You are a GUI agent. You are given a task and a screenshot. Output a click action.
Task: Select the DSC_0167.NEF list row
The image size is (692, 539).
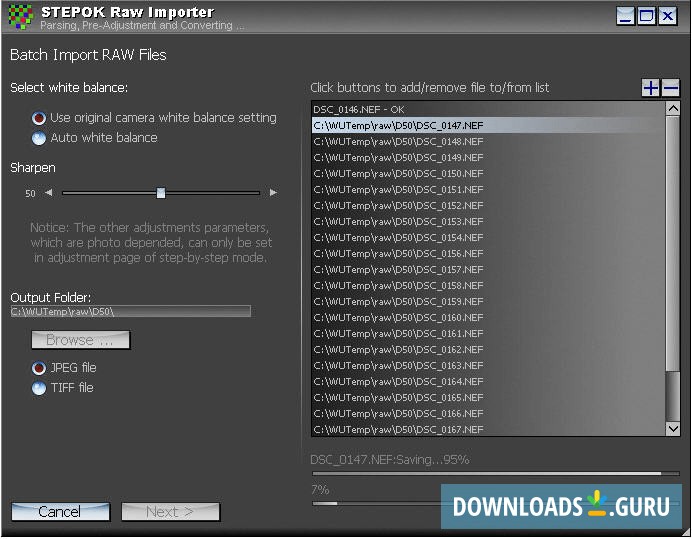coord(489,429)
